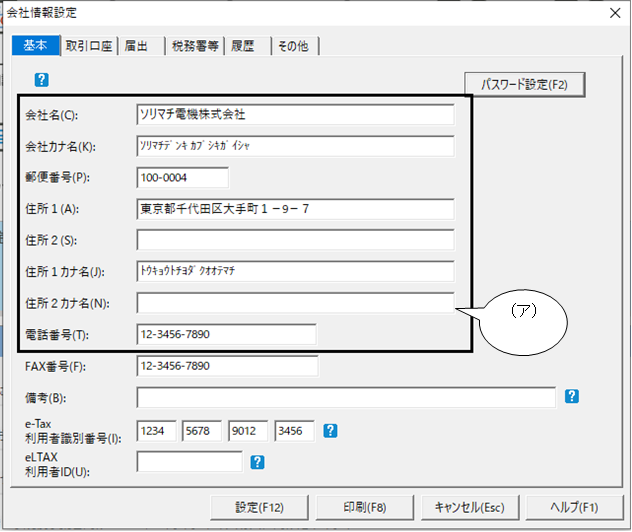Screen dimensions: 632x532
Task: Edit the 住所1 address field
Action: point(295,209)
